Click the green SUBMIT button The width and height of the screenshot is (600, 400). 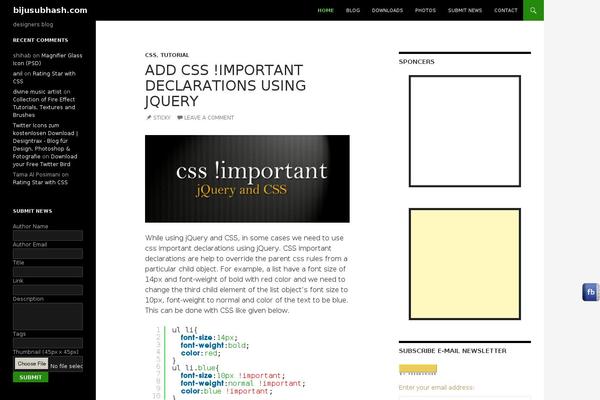[x=31, y=377]
